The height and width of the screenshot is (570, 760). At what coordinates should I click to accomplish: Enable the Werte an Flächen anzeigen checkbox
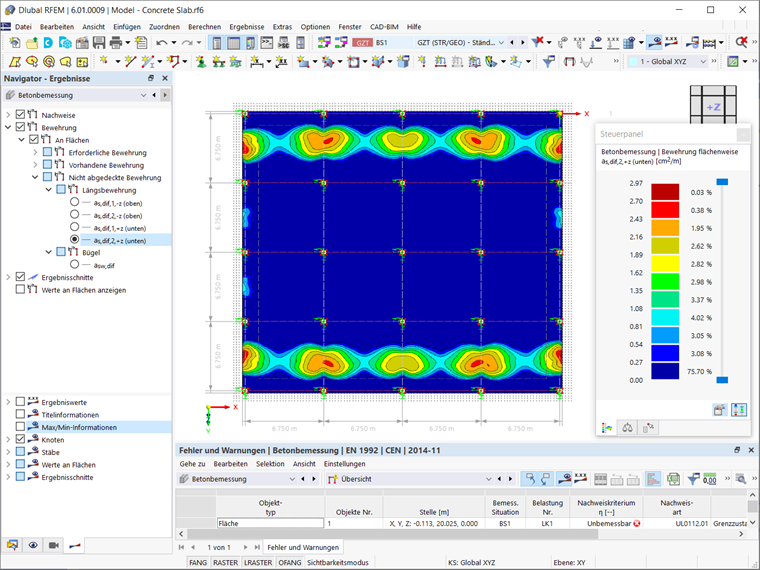[x=20, y=290]
